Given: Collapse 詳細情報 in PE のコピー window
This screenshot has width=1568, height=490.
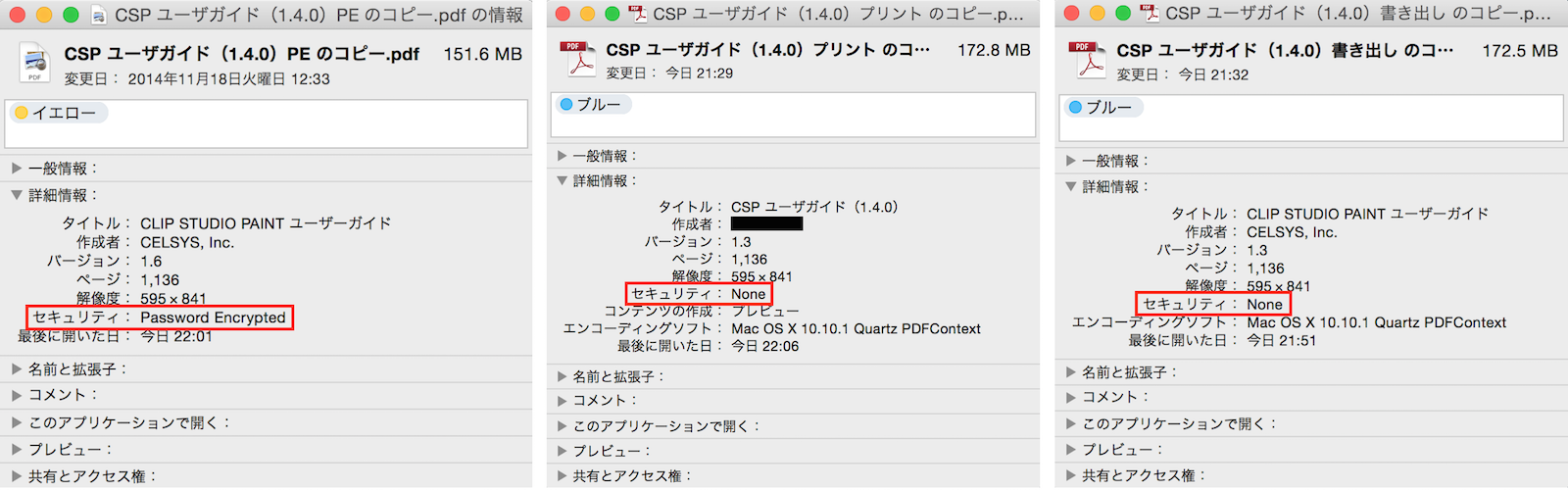Looking at the screenshot, I should click(x=17, y=195).
